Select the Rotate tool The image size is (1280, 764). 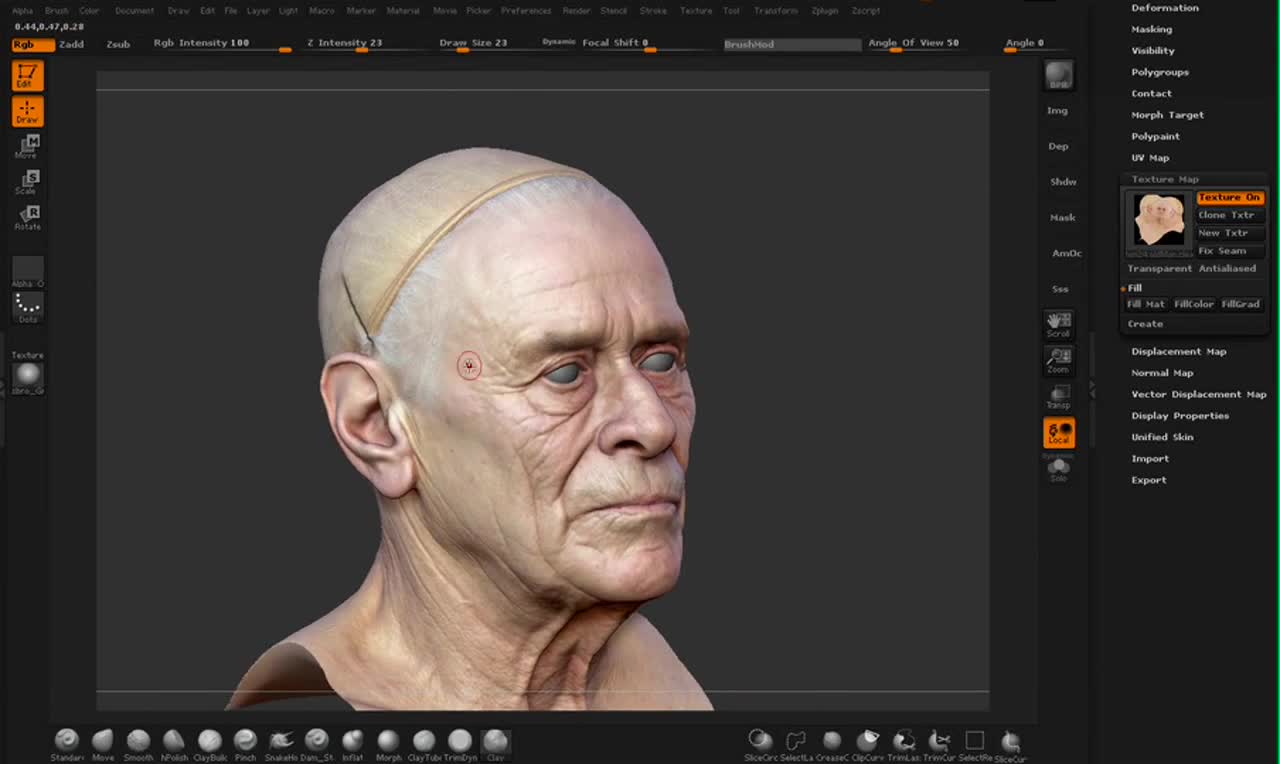27,217
